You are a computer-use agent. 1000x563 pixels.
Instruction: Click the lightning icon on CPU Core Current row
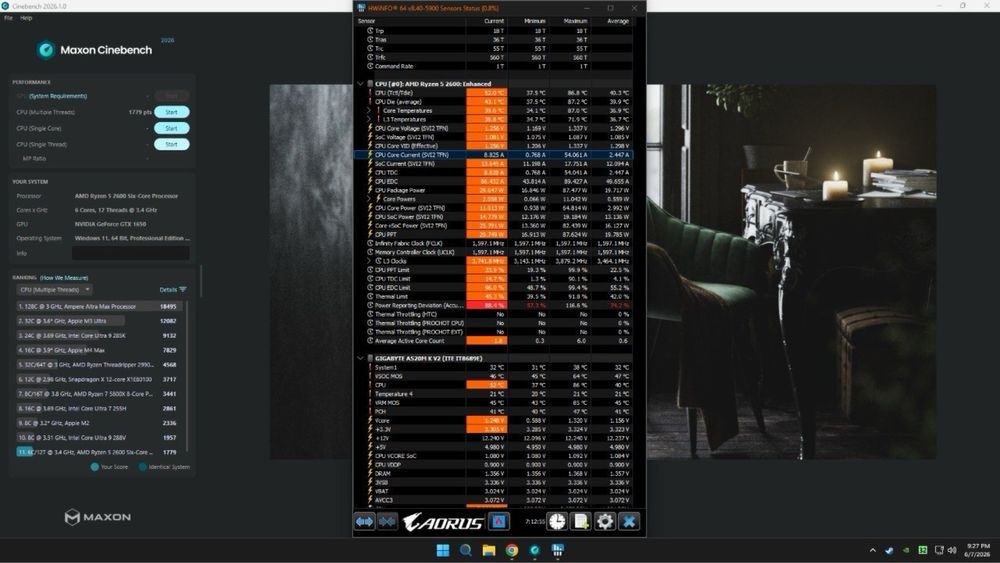[x=370, y=155]
